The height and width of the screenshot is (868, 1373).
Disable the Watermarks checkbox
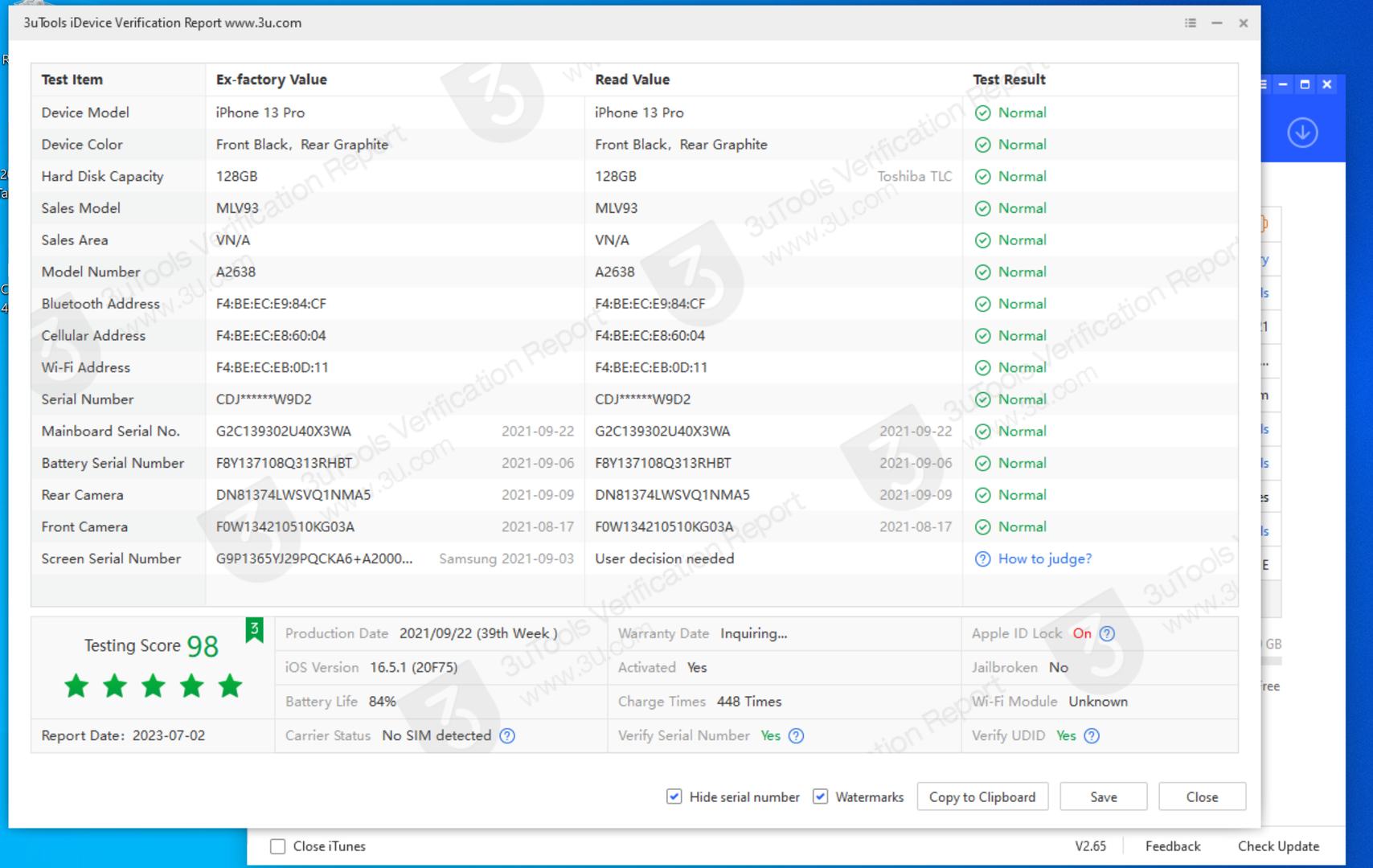click(x=820, y=796)
